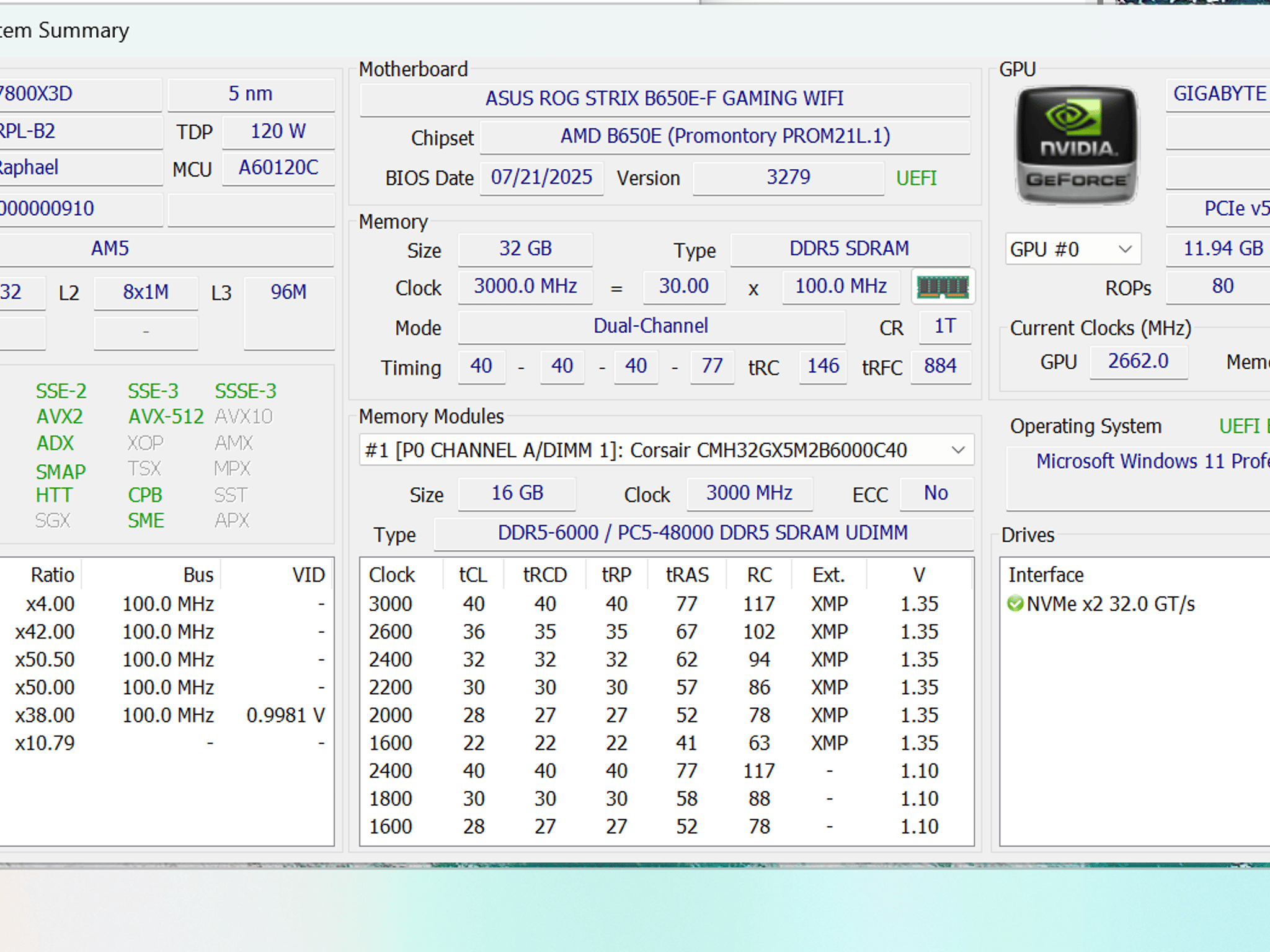
Task: Select the 2600 MHz XMP timing row
Action: [666, 632]
